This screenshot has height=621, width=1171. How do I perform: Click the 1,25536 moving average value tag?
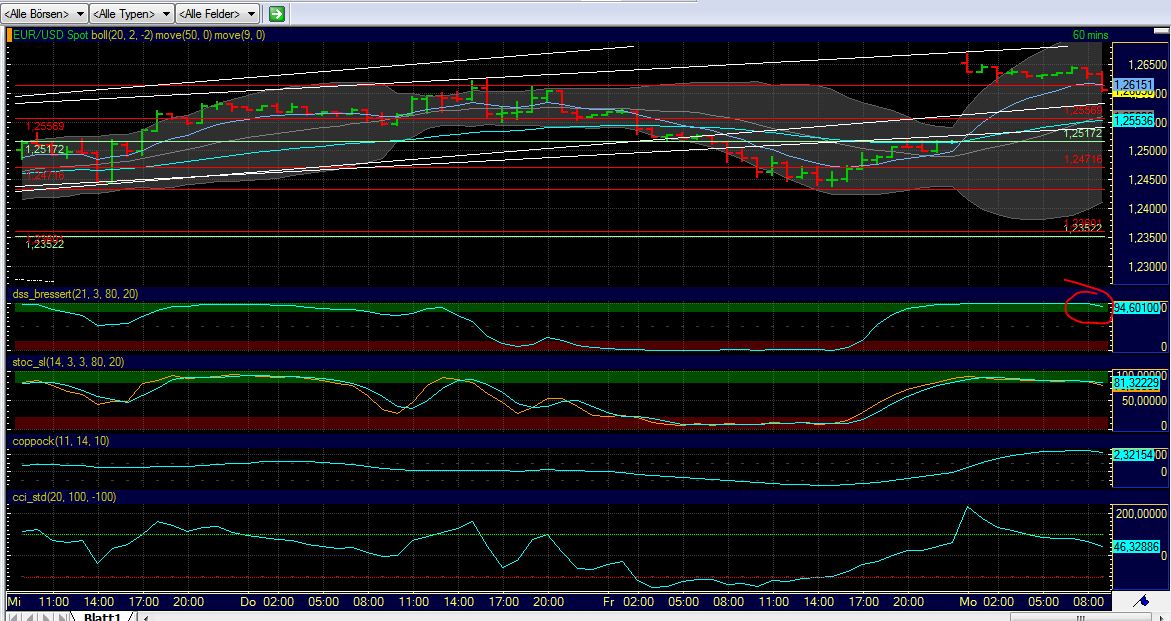[x=1133, y=120]
